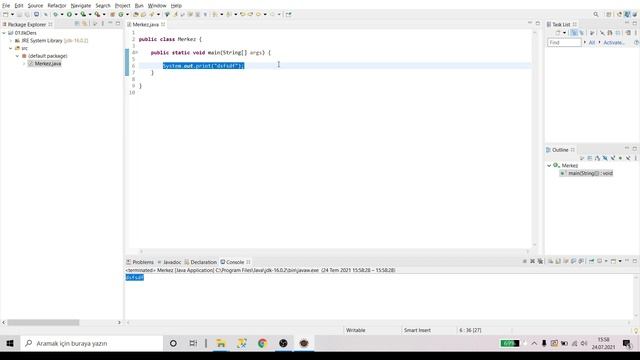Click the Debug bug icon in the toolbar
Screen dimensions: 640x360
point(56,14)
